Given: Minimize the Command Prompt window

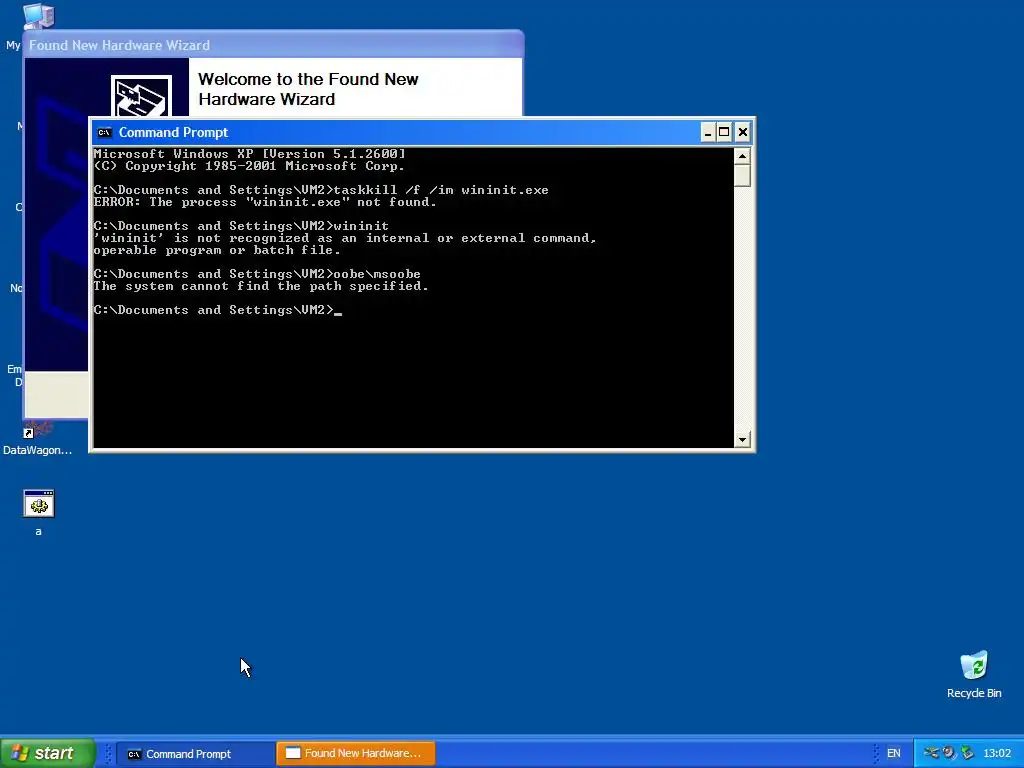Looking at the screenshot, I should pos(708,133).
